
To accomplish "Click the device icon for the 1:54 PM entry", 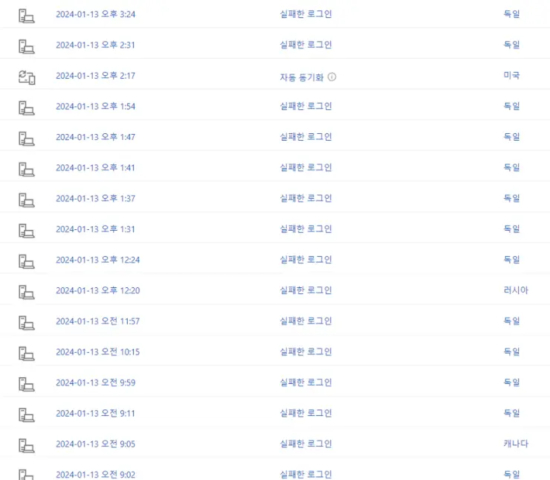I will [x=27, y=108].
